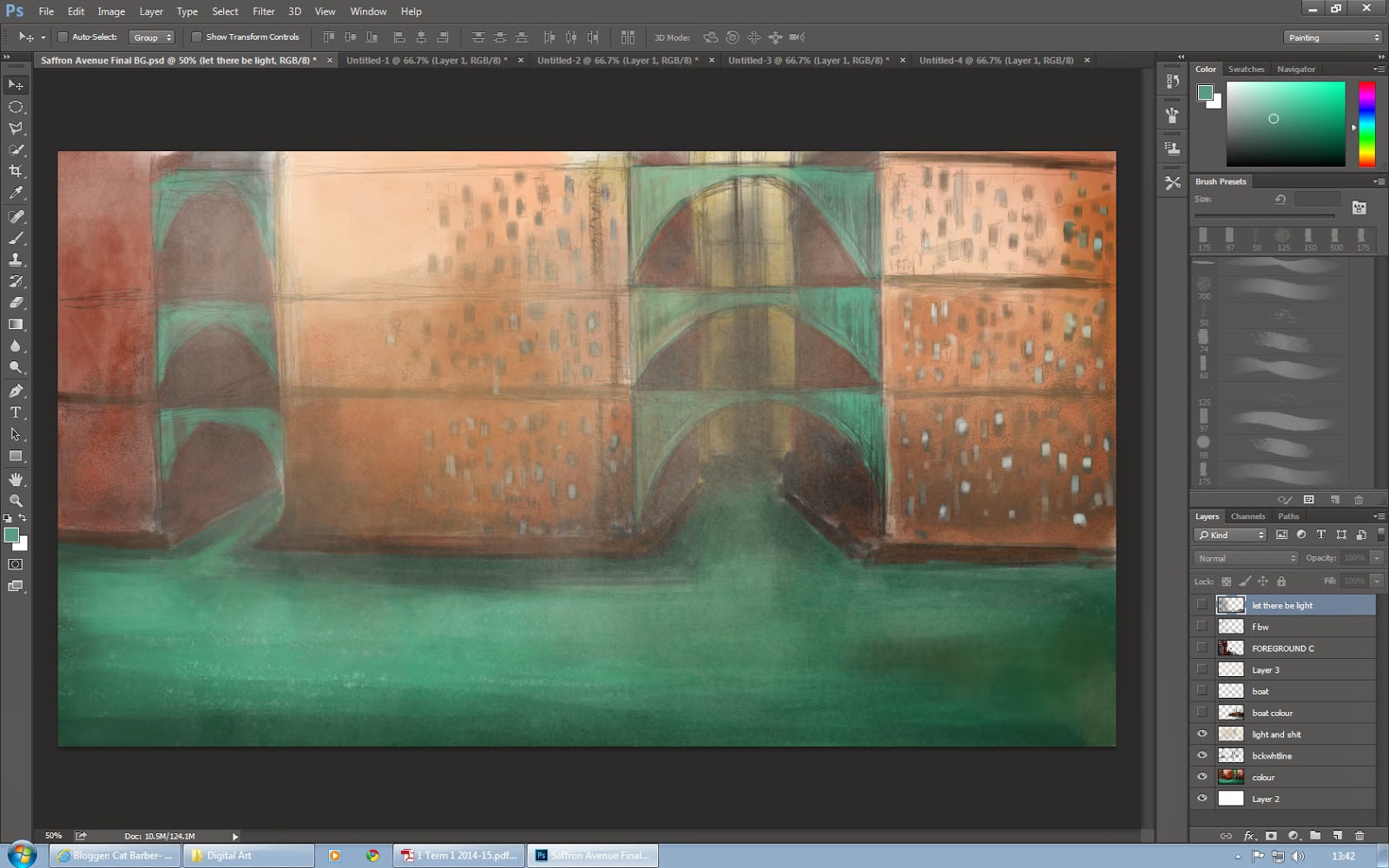Open the Auto-Select Group dropdown
The image size is (1389, 868).
click(152, 37)
